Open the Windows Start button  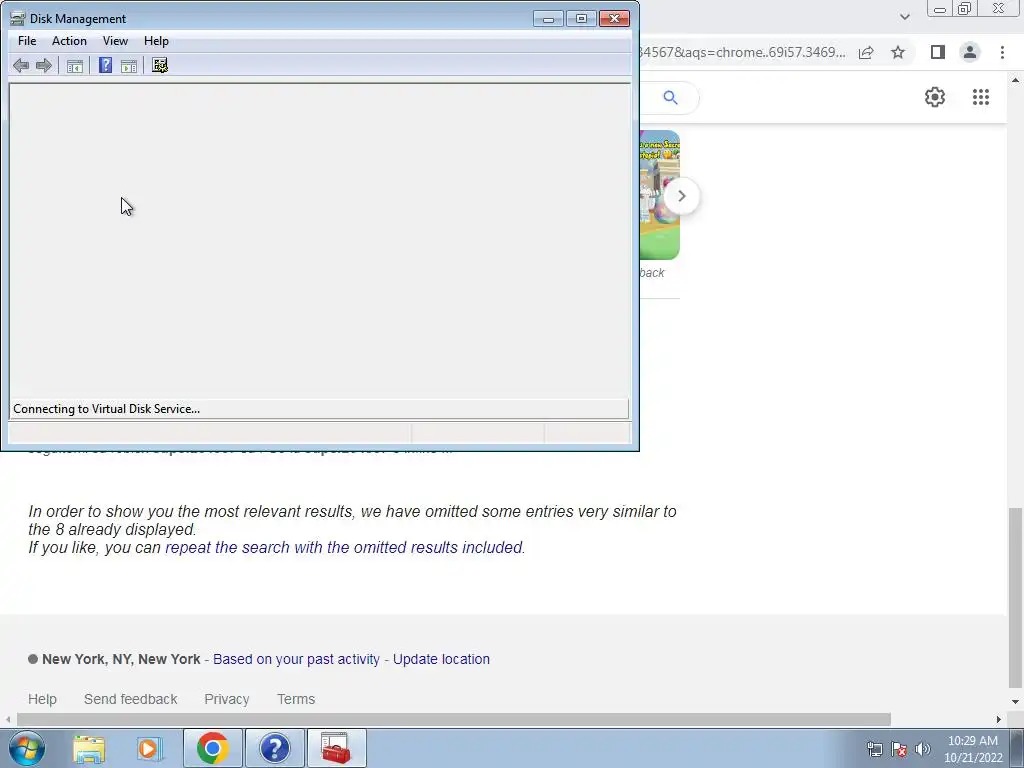coord(27,748)
